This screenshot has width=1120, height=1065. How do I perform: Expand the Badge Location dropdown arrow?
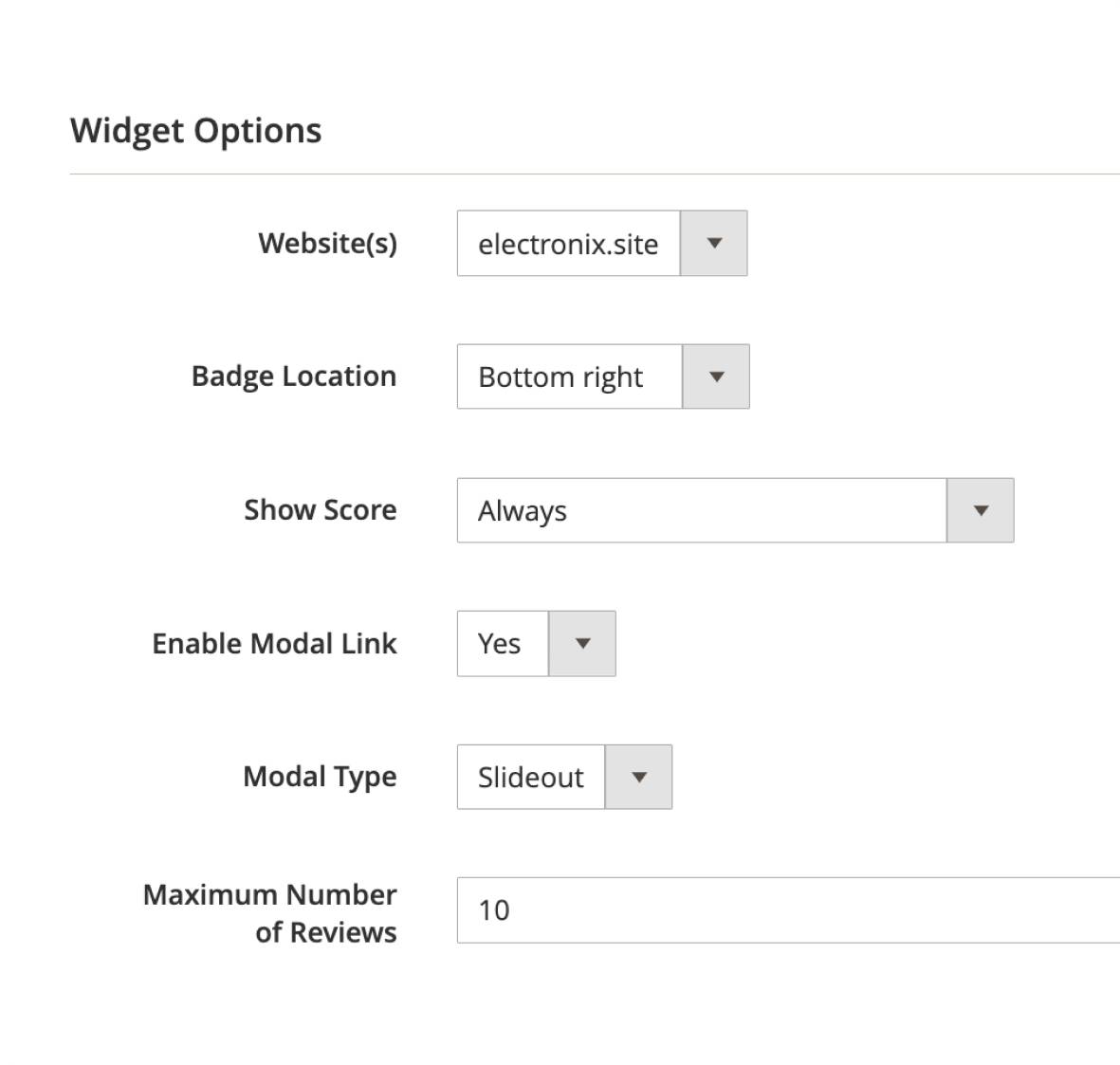point(716,376)
